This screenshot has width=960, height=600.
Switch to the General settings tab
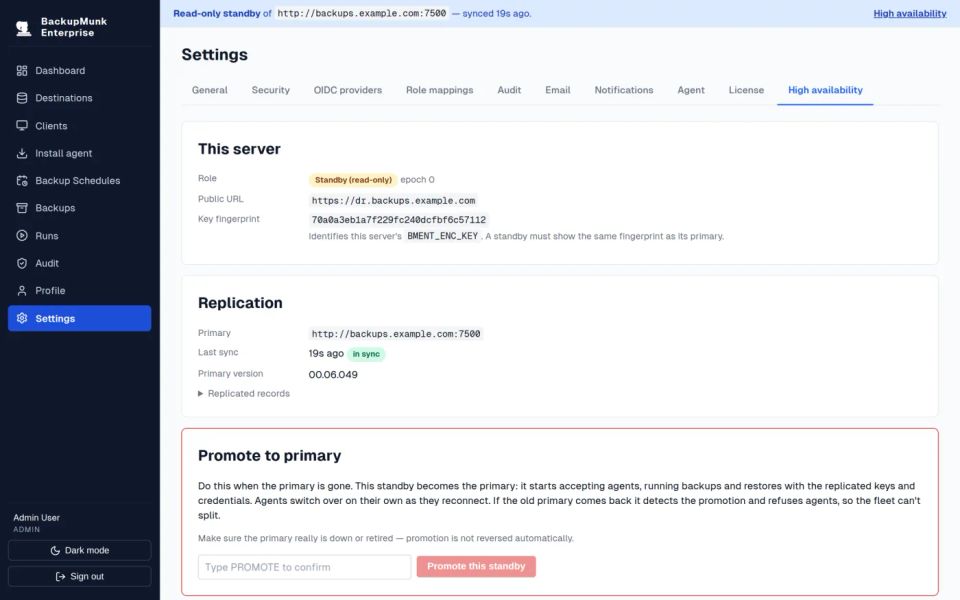click(x=209, y=90)
